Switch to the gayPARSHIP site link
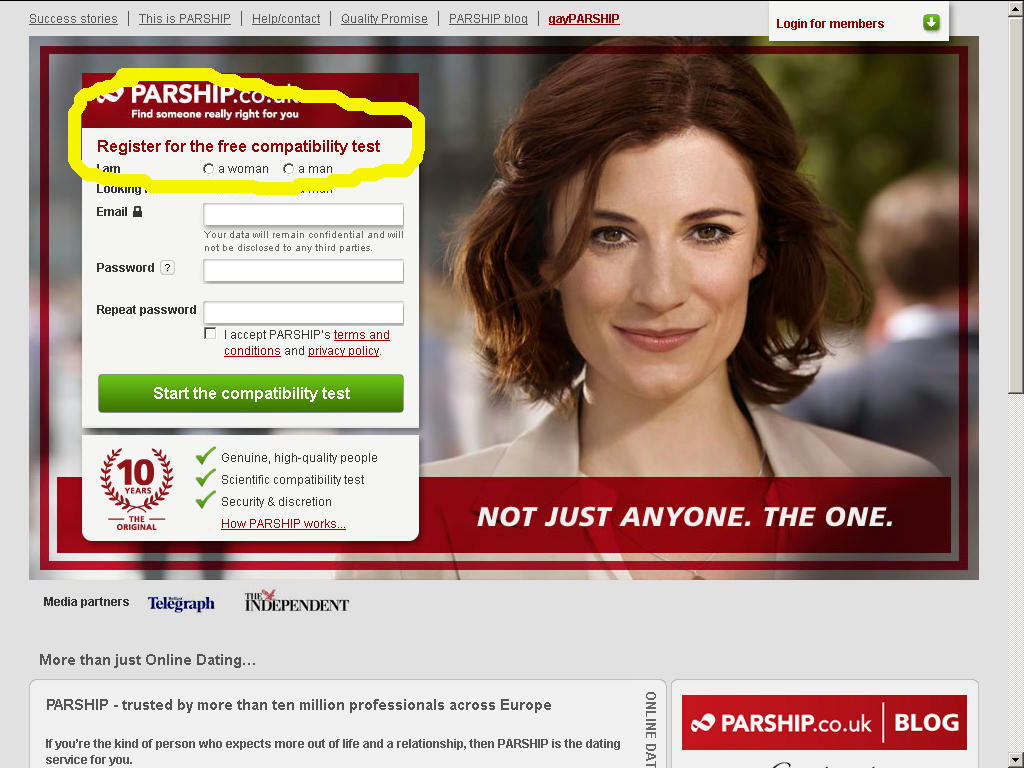This screenshot has width=1024, height=768. coord(584,19)
